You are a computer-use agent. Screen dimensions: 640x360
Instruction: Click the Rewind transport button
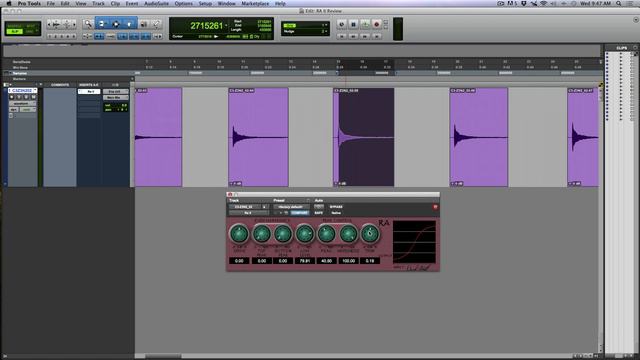(353, 36)
